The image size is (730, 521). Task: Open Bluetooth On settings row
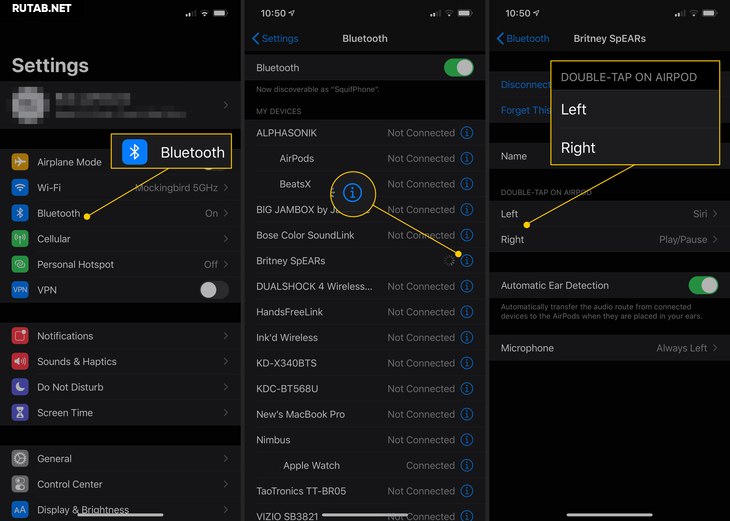coord(120,213)
